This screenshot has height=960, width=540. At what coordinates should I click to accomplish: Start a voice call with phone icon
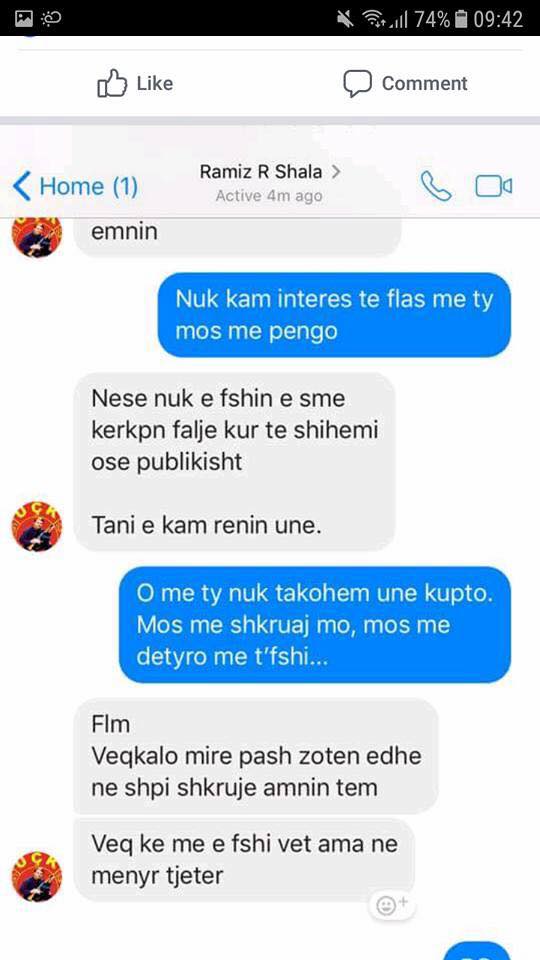click(x=435, y=186)
